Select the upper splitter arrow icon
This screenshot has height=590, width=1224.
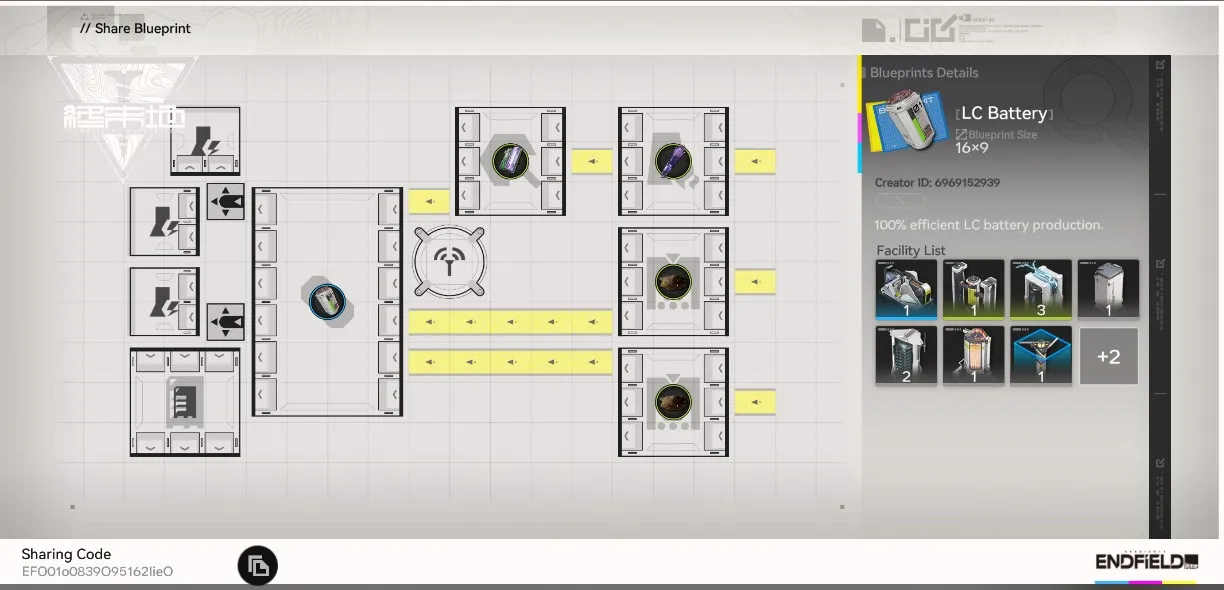226,202
